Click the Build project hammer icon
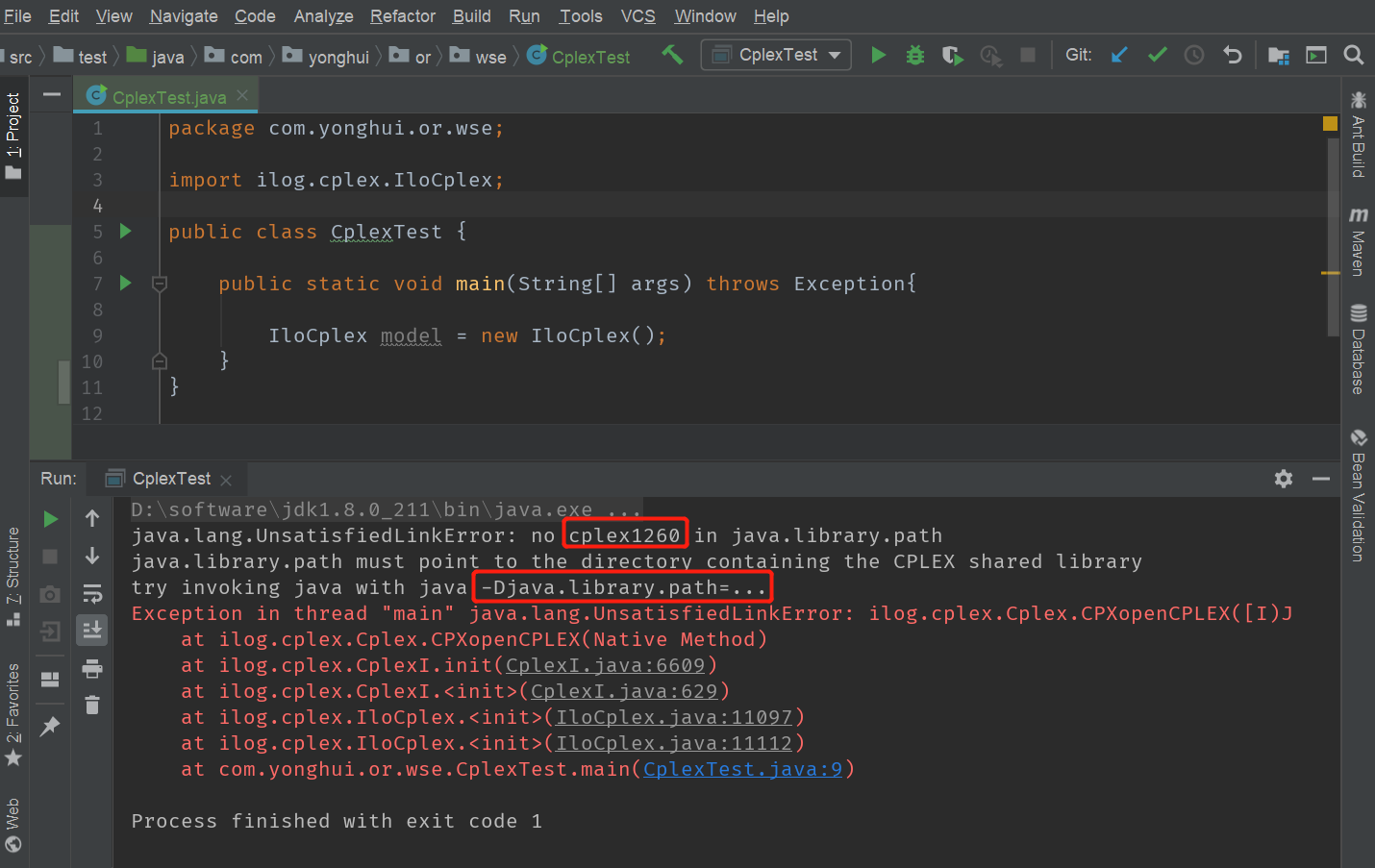This screenshot has width=1375, height=868. coord(672,55)
